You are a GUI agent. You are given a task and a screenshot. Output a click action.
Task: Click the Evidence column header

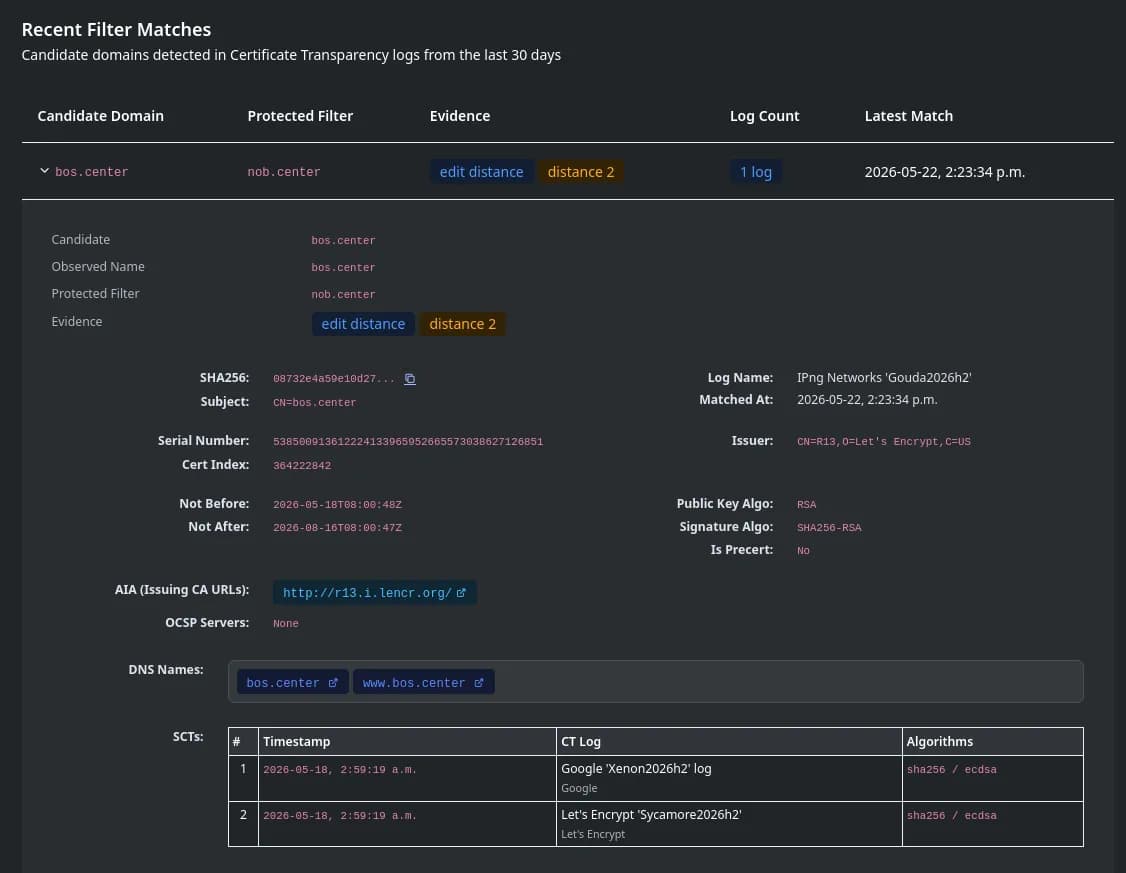(460, 116)
